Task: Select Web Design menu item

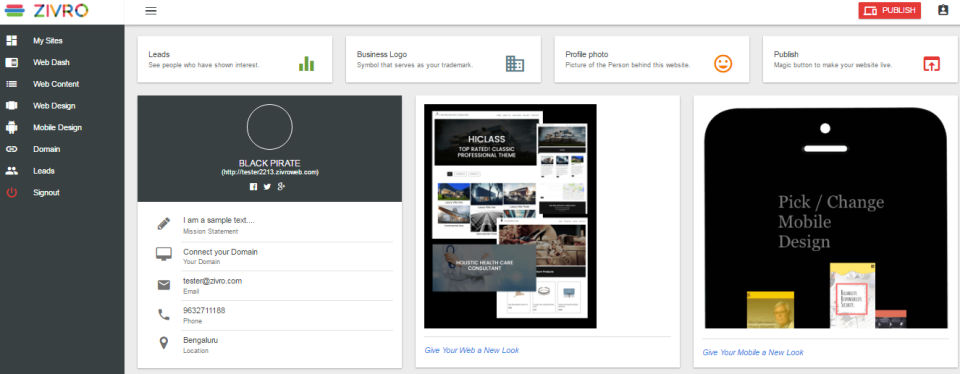Action: click(54, 106)
